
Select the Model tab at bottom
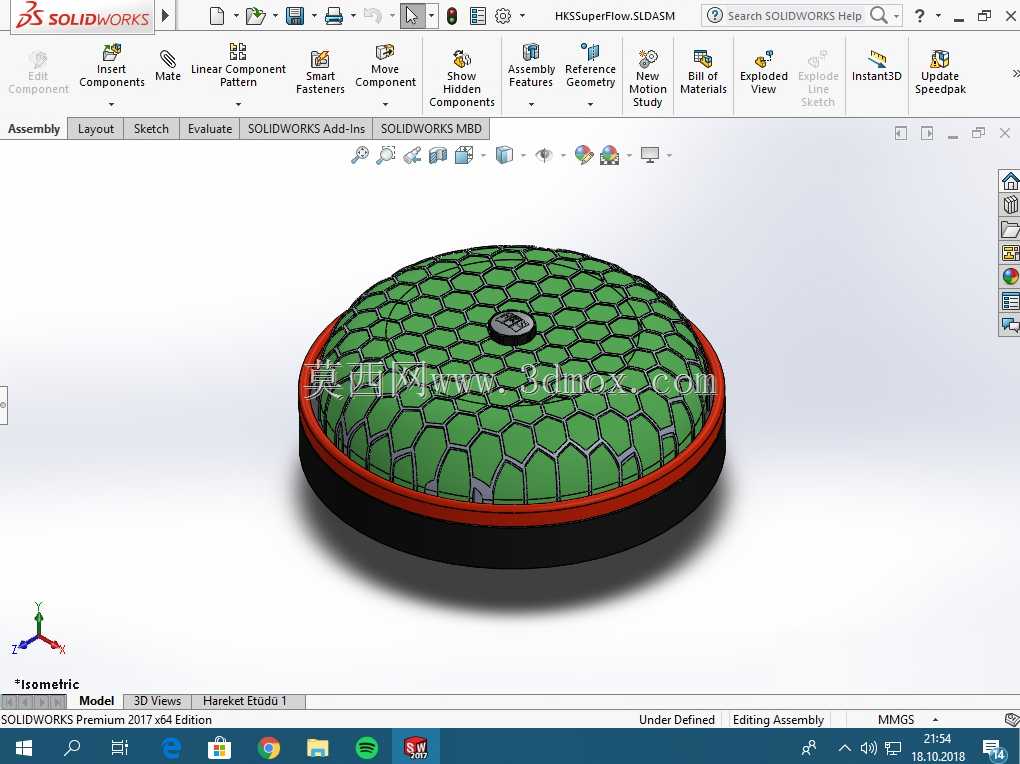tap(96, 701)
